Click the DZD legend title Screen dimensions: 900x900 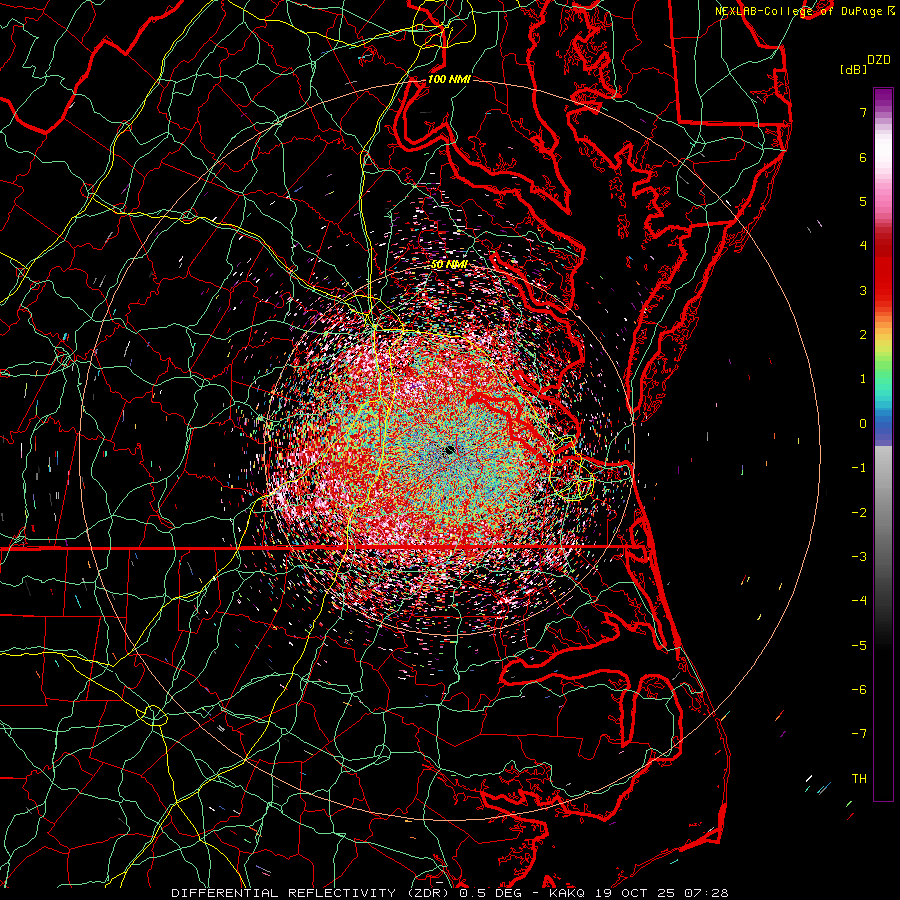coord(879,60)
